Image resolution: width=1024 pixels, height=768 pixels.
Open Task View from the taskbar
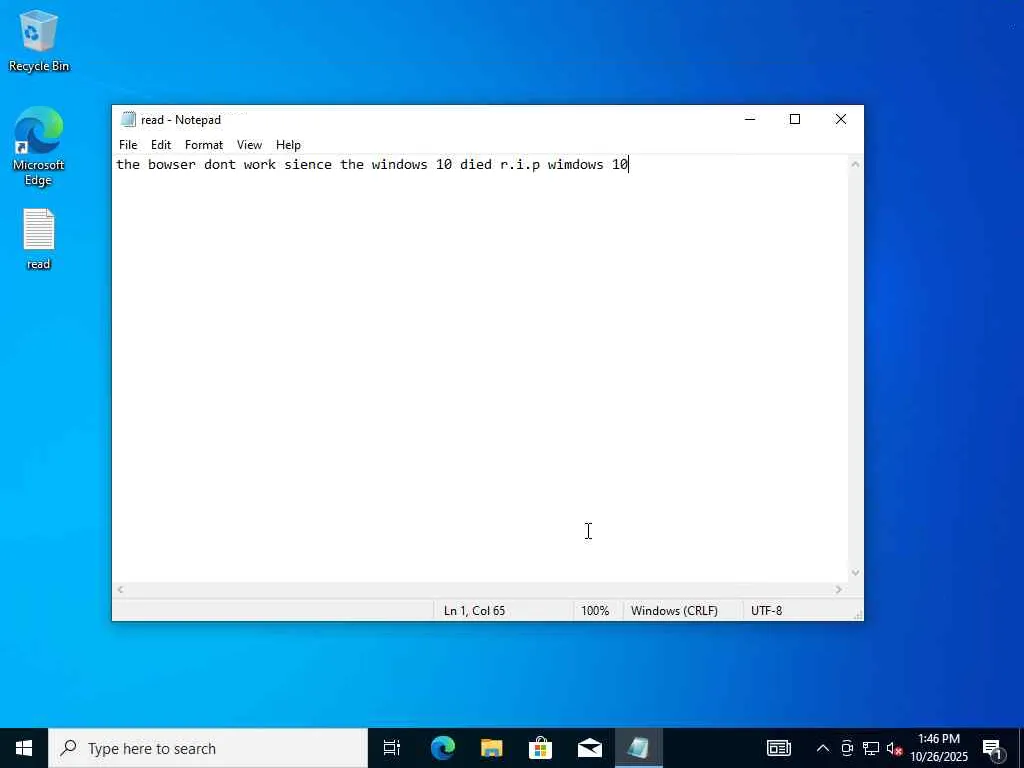392,748
